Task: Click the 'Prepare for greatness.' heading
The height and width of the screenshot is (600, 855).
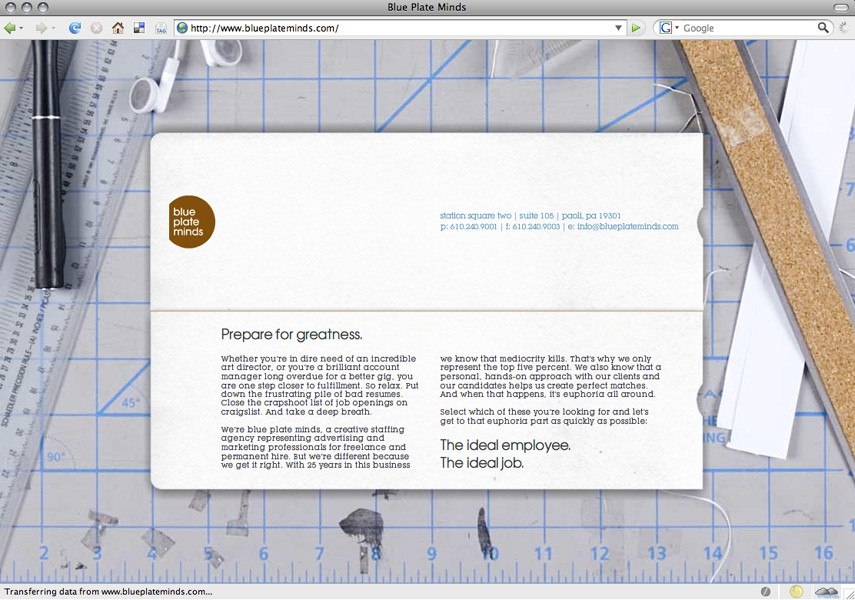Action: pyautogui.click(x=291, y=334)
